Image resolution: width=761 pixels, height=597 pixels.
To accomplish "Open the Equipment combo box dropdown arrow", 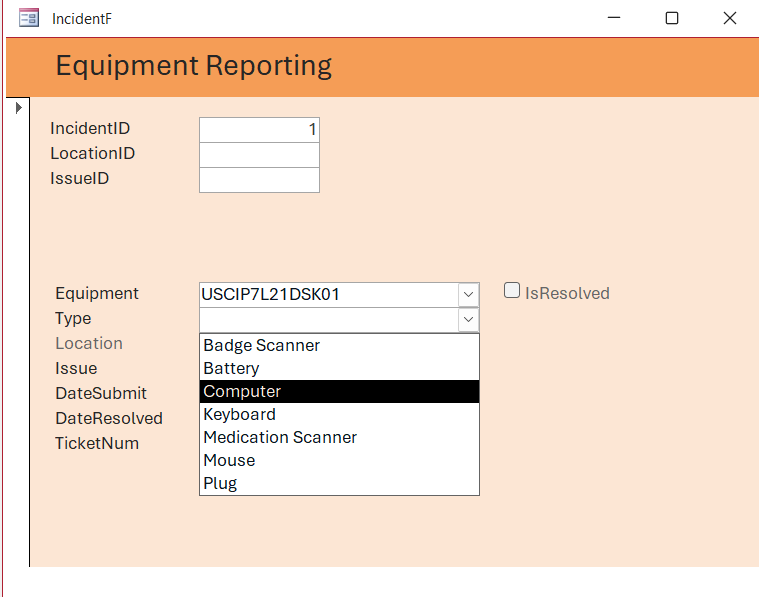I will 468,295.
